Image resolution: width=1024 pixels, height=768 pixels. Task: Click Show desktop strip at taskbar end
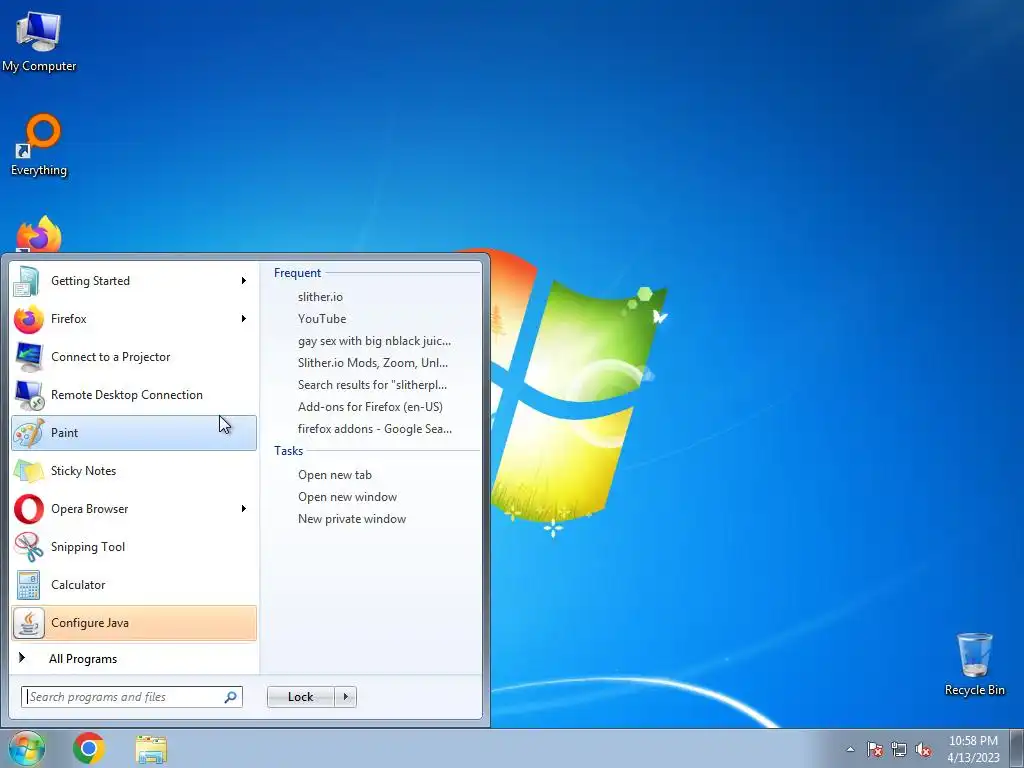tap(1017, 748)
